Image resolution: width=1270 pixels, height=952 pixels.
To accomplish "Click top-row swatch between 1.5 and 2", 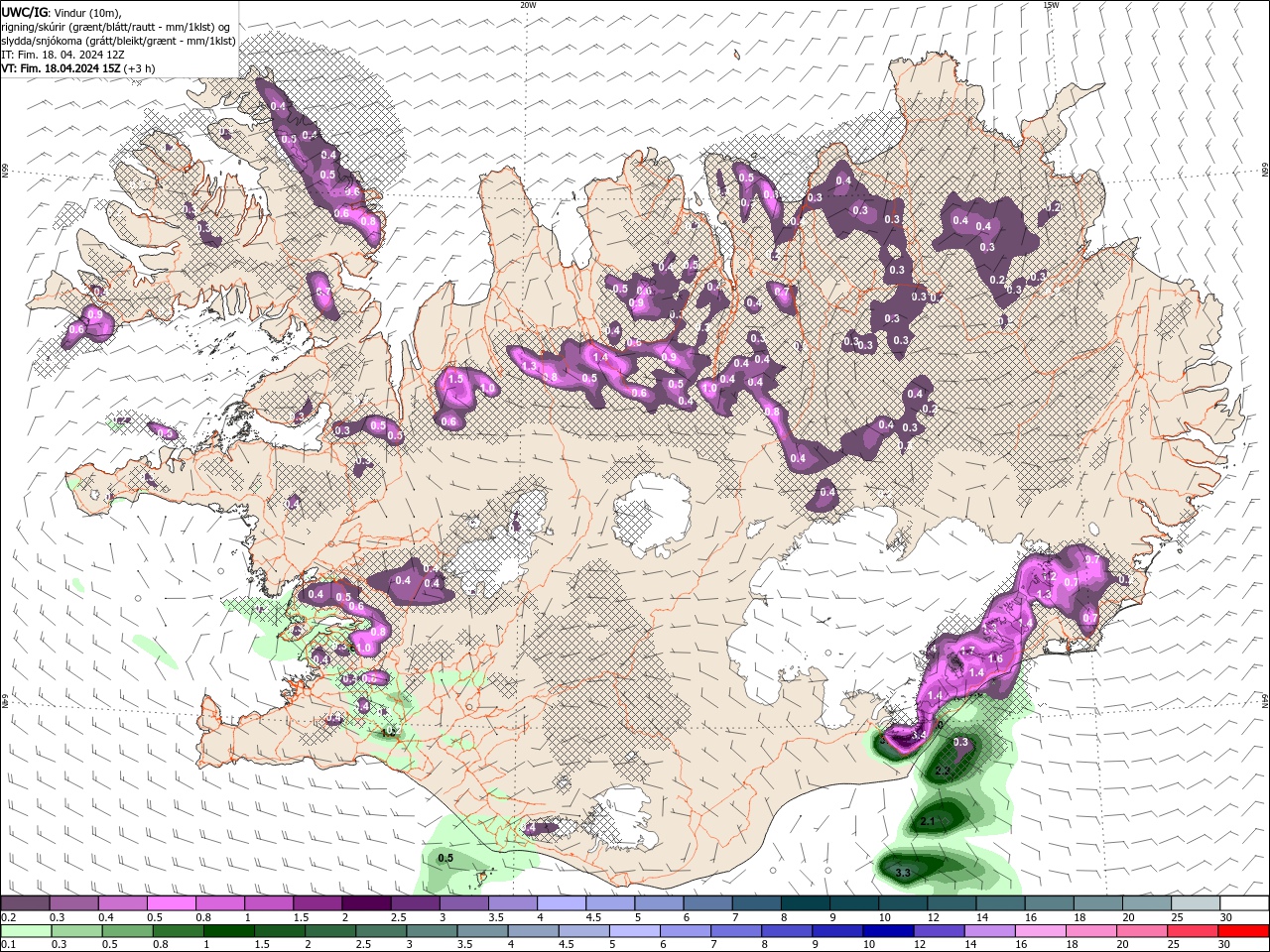I will tap(317, 903).
